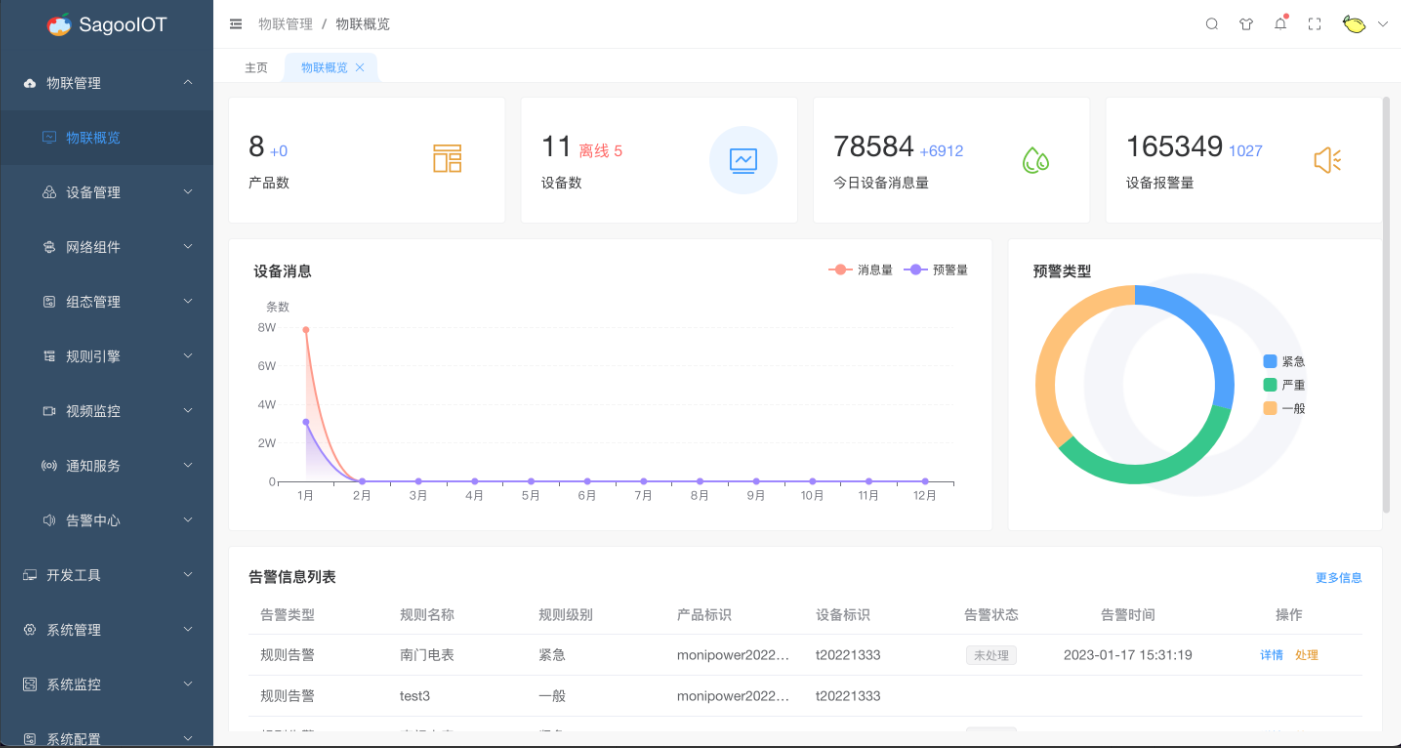
Task: Open the notification bell
Action: click(1280, 24)
